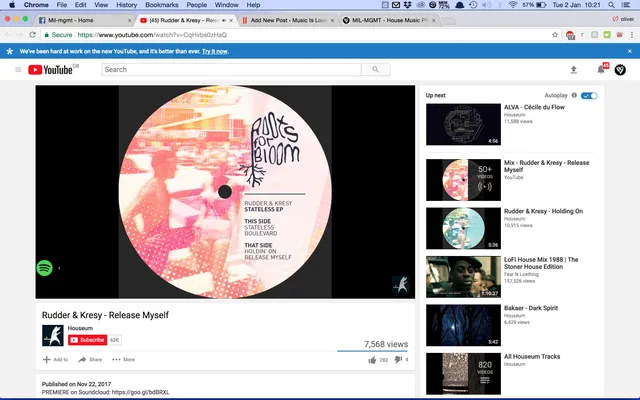This screenshot has width=640, height=400.
Task: Switch to the Add New Post tab
Action: [288, 20]
